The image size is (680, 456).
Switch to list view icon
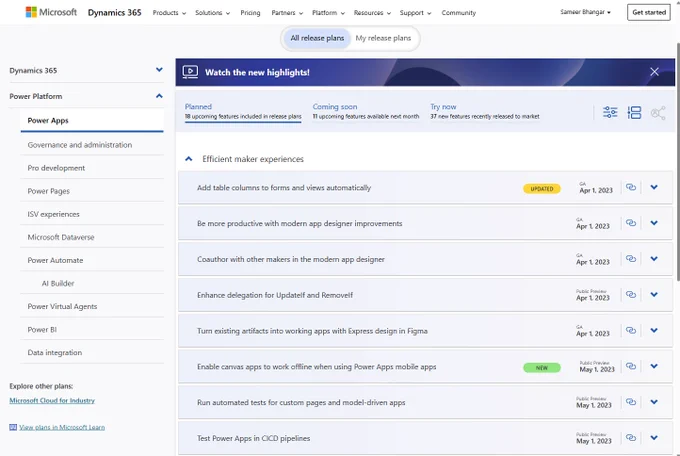tap(634, 112)
